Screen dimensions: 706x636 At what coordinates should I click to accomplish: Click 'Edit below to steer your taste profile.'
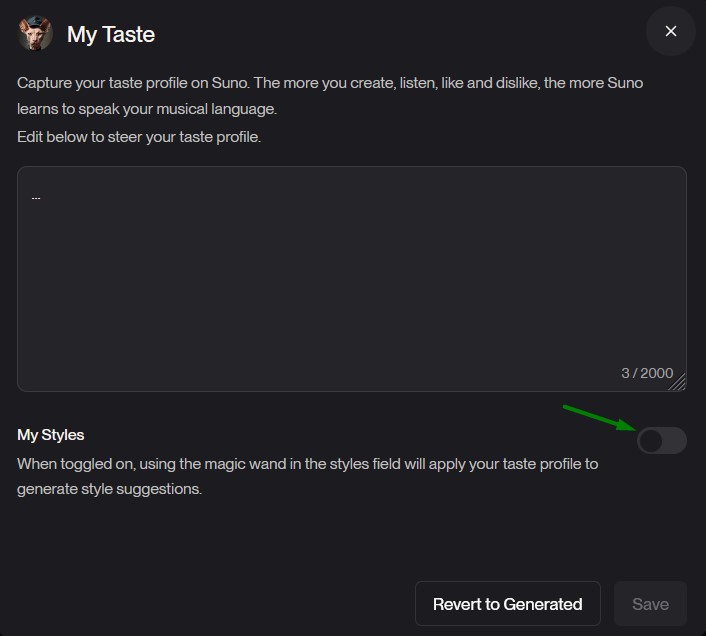(139, 137)
